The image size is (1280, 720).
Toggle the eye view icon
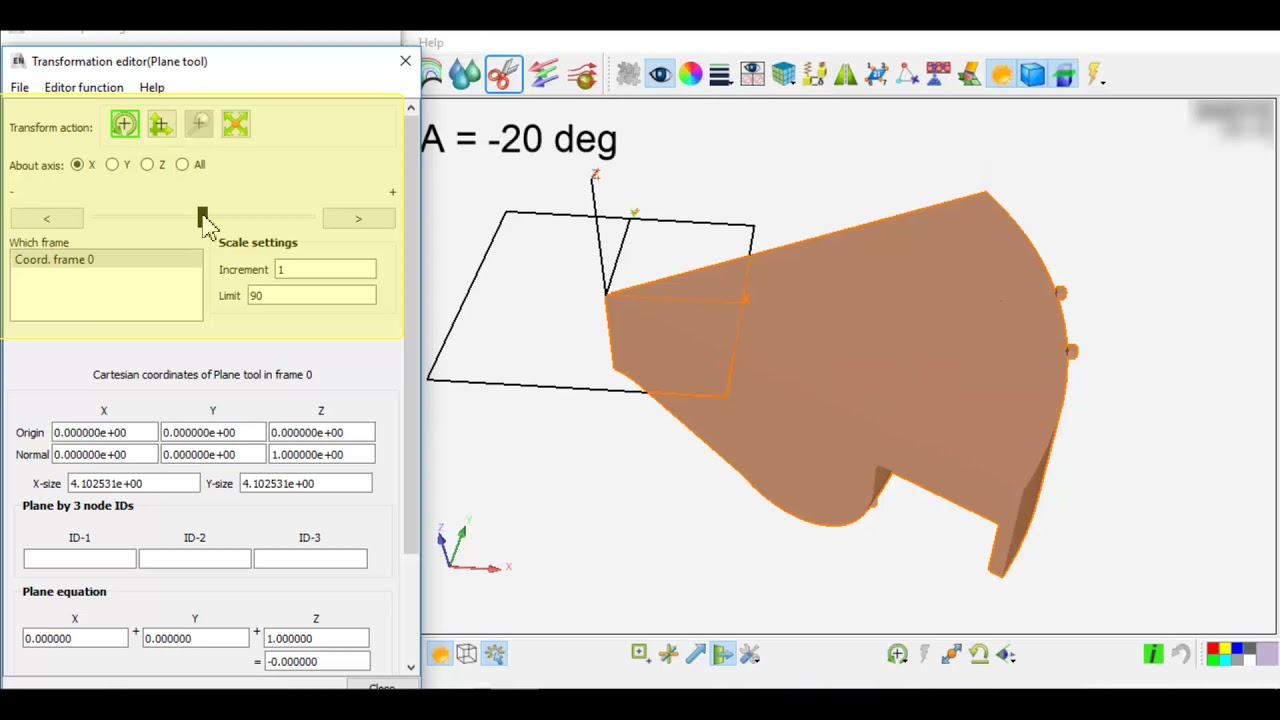tap(660, 75)
